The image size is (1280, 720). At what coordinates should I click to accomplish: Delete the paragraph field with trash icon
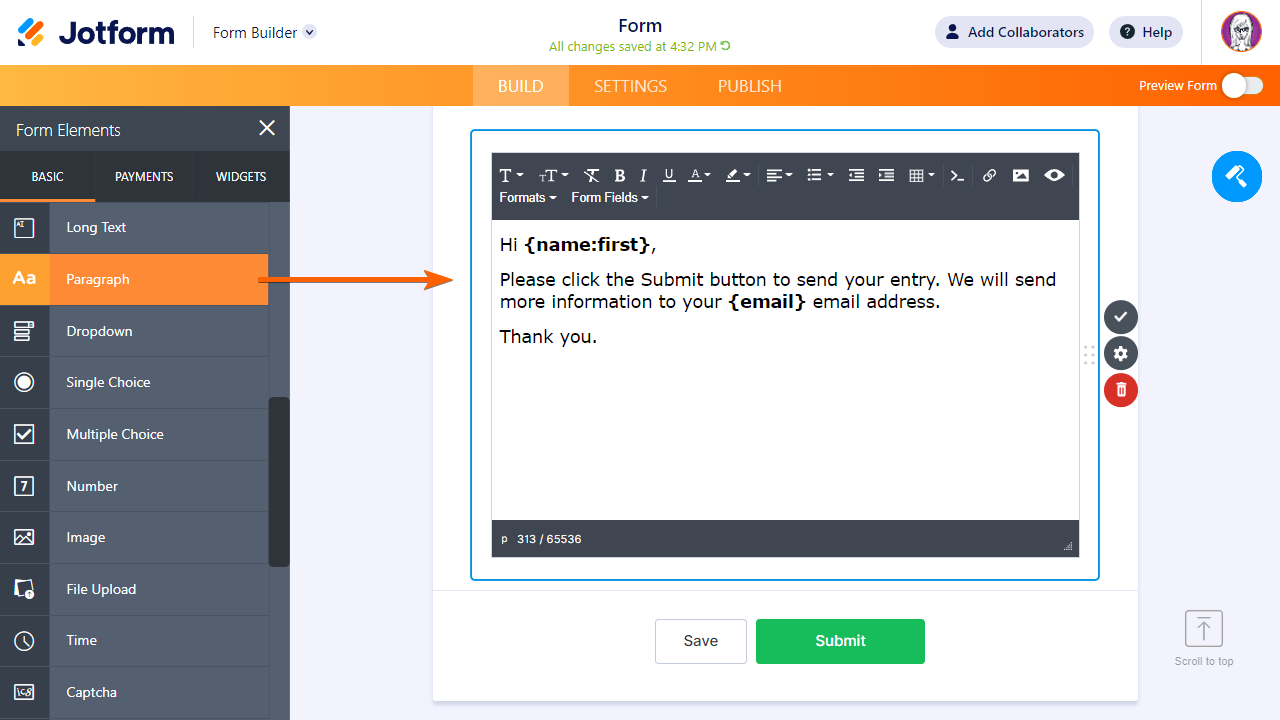pyautogui.click(x=1120, y=390)
